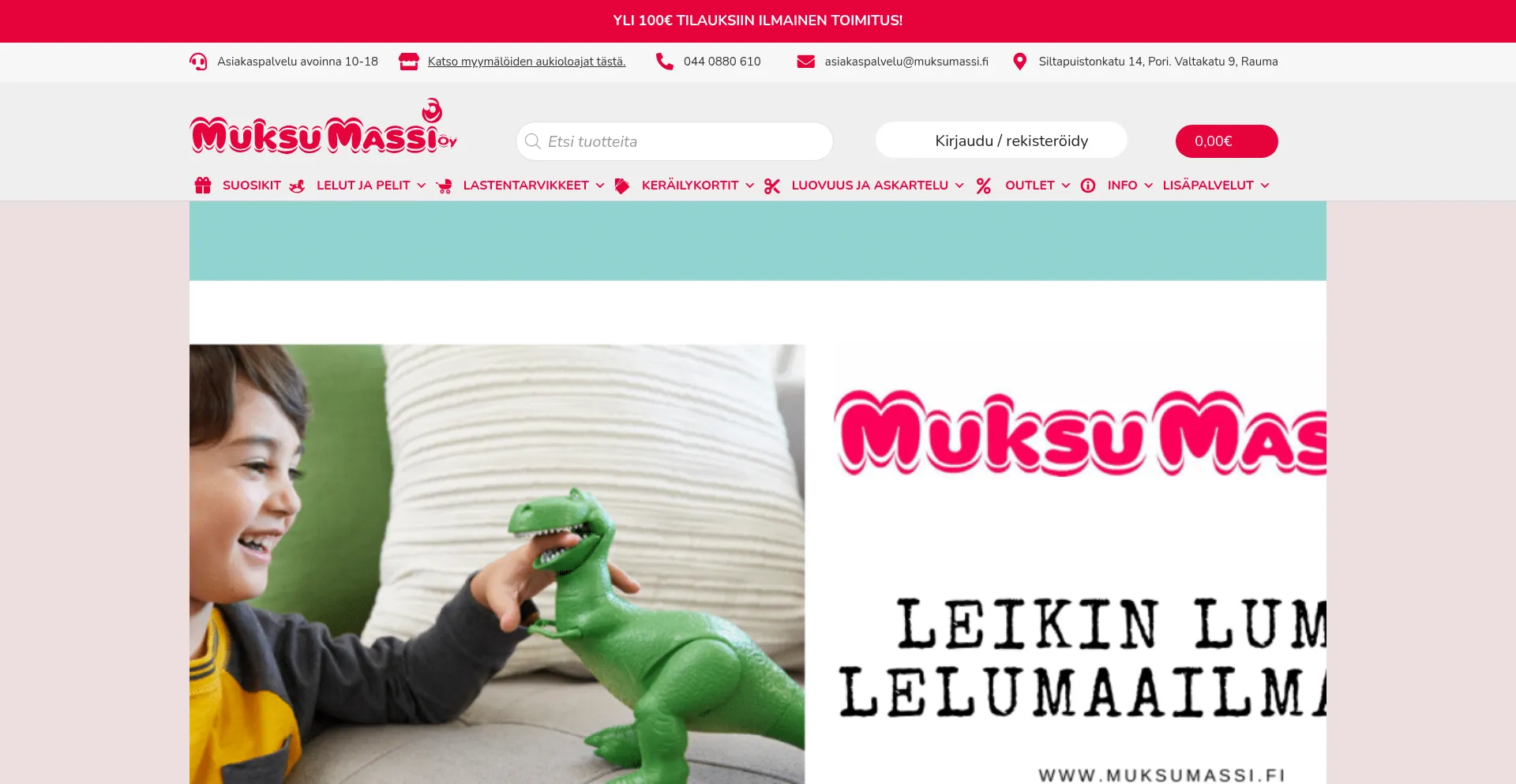
Task: Click the customer service headset icon
Action: coord(198,62)
